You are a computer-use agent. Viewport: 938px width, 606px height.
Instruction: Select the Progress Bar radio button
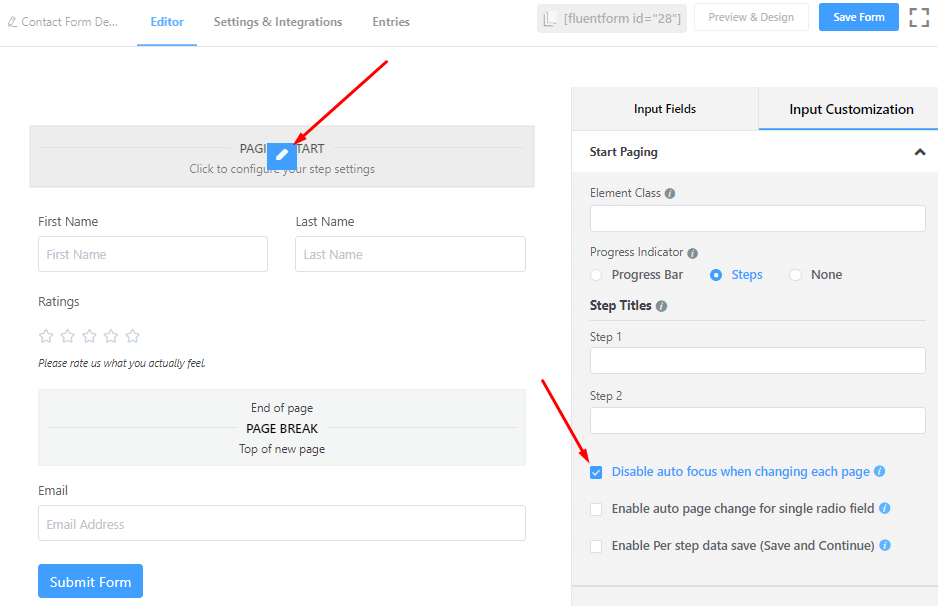(x=595, y=274)
